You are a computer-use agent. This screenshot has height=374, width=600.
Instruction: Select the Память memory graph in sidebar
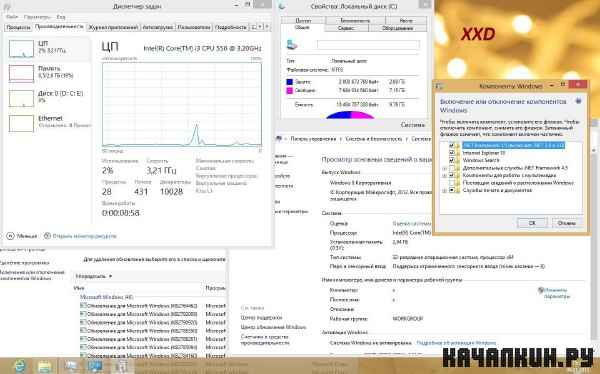pos(21,73)
